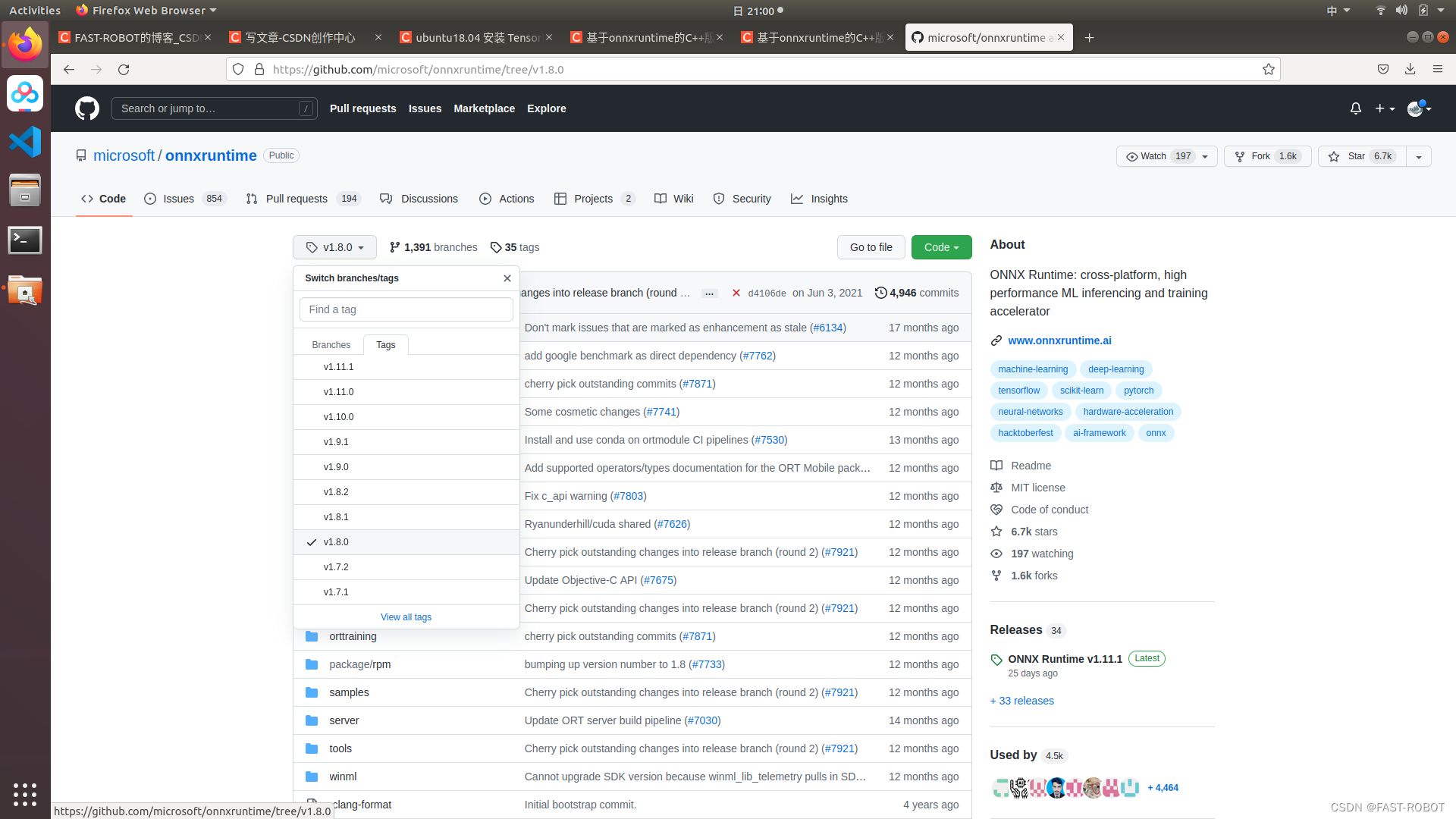The width and height of the screenshot is (1456, 819).
Task: Select the v1.9.0 tag from the list
Action: click(x=336, y=466)
